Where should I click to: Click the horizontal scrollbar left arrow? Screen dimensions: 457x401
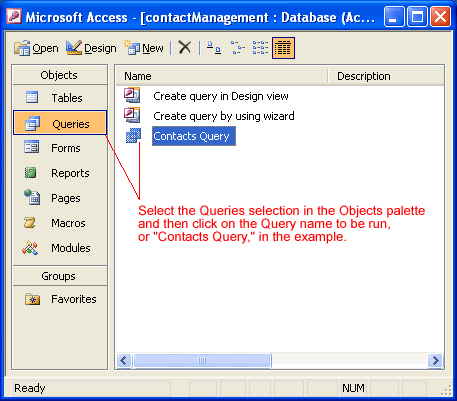click(x=124, y=360)
